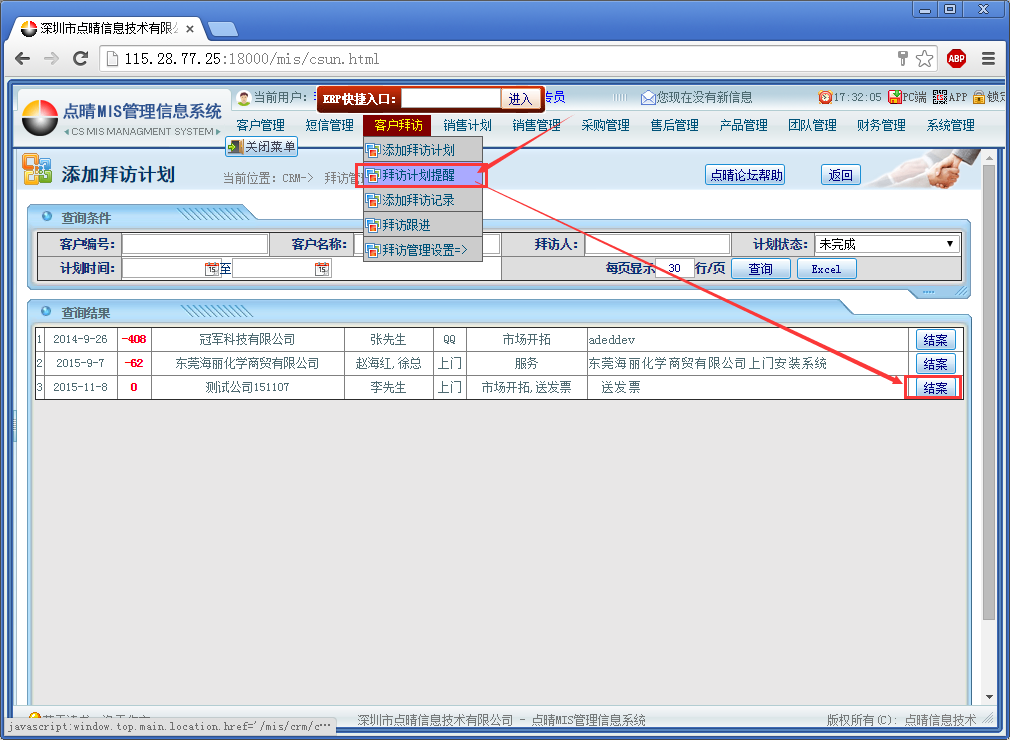Open the 销售管理 menu
This screenshot has width=1010, height=740.
pyautogui.click(x=536, y=125)
